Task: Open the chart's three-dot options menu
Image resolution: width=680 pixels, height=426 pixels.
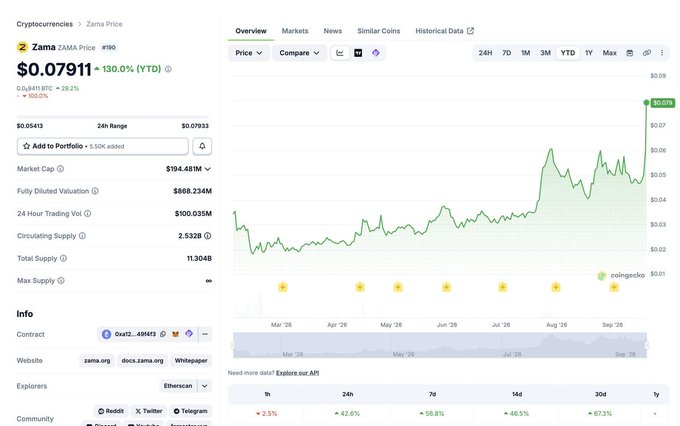Action: coord(662,53)
